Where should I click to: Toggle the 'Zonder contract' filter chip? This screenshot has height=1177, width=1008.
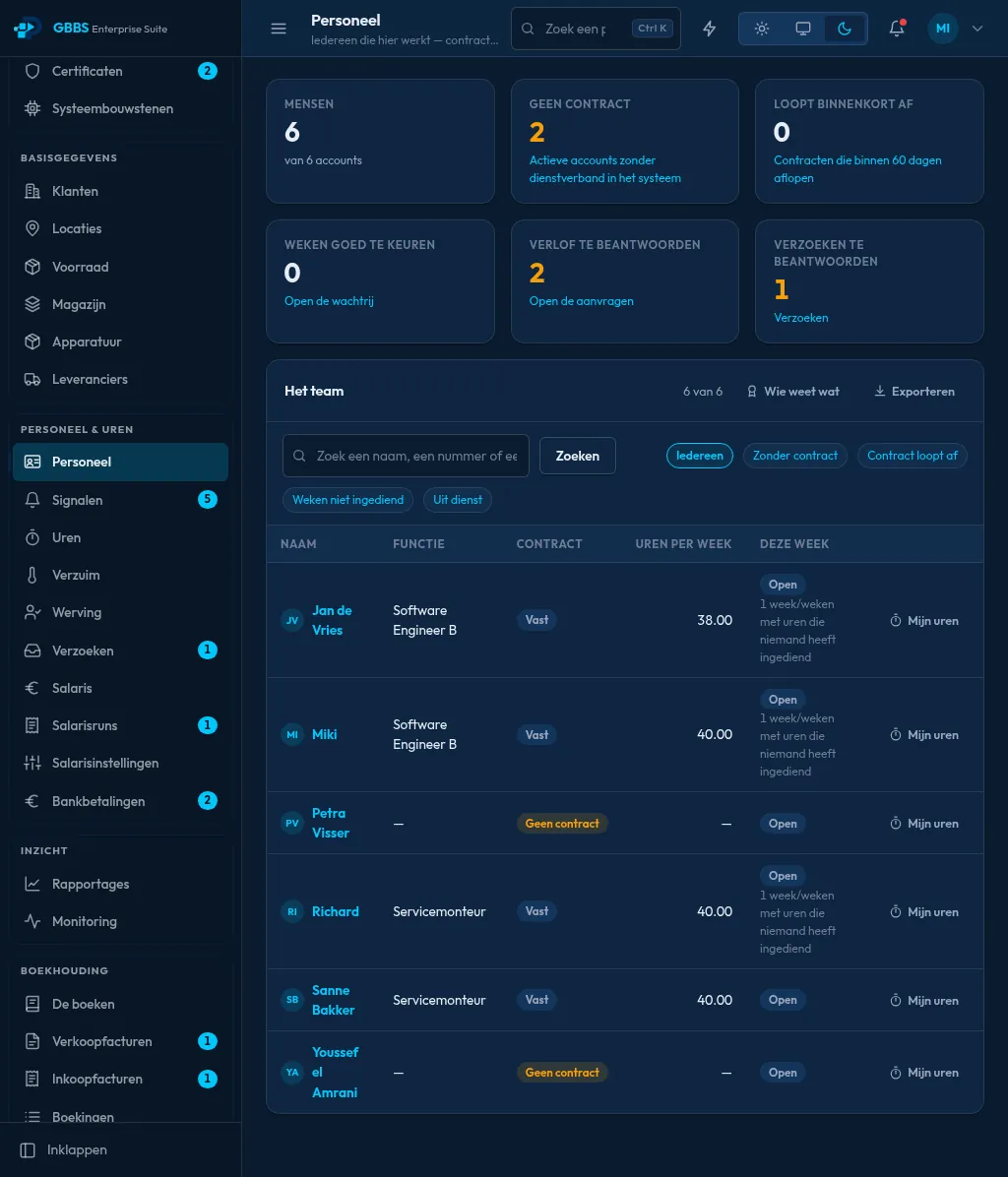(x=794, y=456)
